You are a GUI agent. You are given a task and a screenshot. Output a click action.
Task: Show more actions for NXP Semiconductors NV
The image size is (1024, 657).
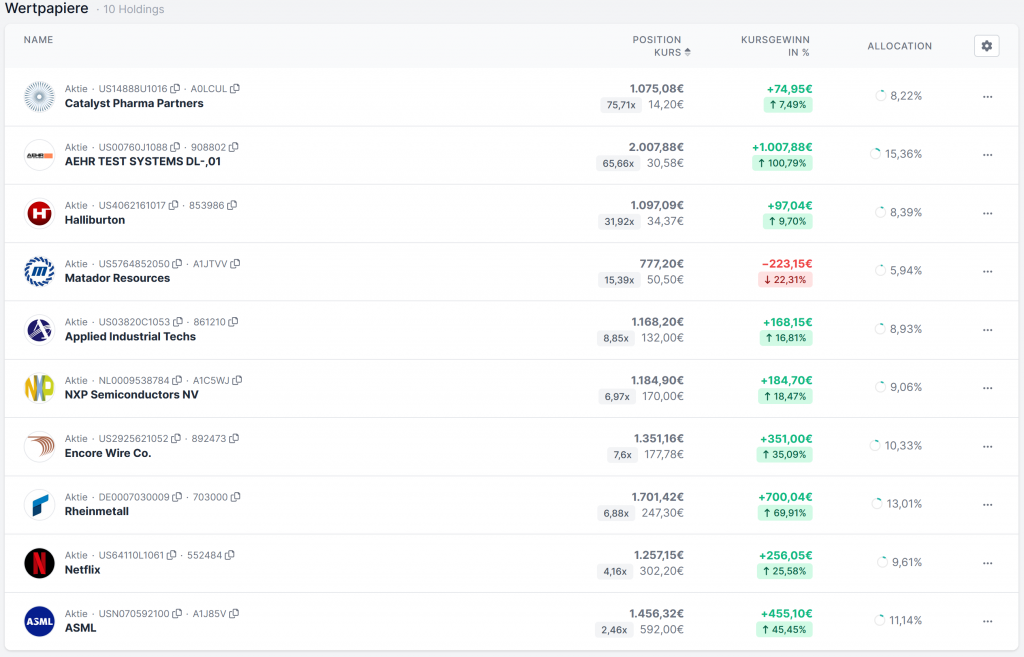(x=987, y=388)
